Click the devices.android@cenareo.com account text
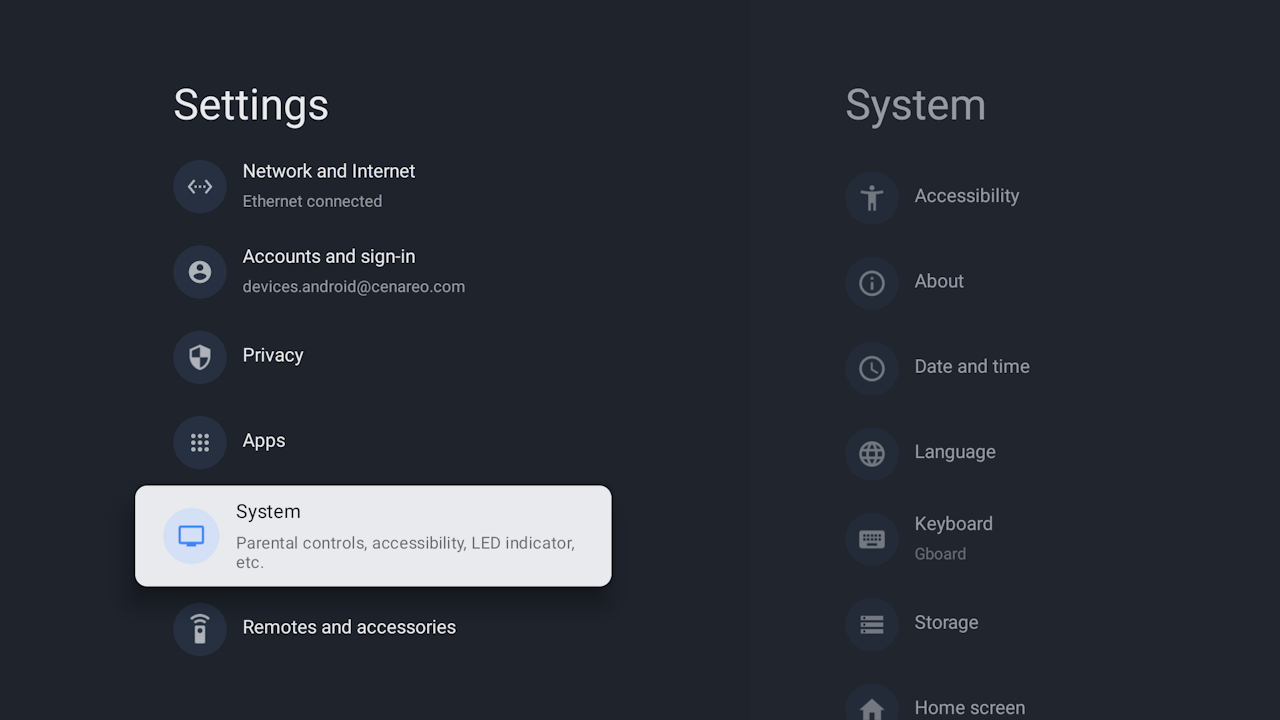Viewport: 1280px width, 720px height. click(354, 287)
